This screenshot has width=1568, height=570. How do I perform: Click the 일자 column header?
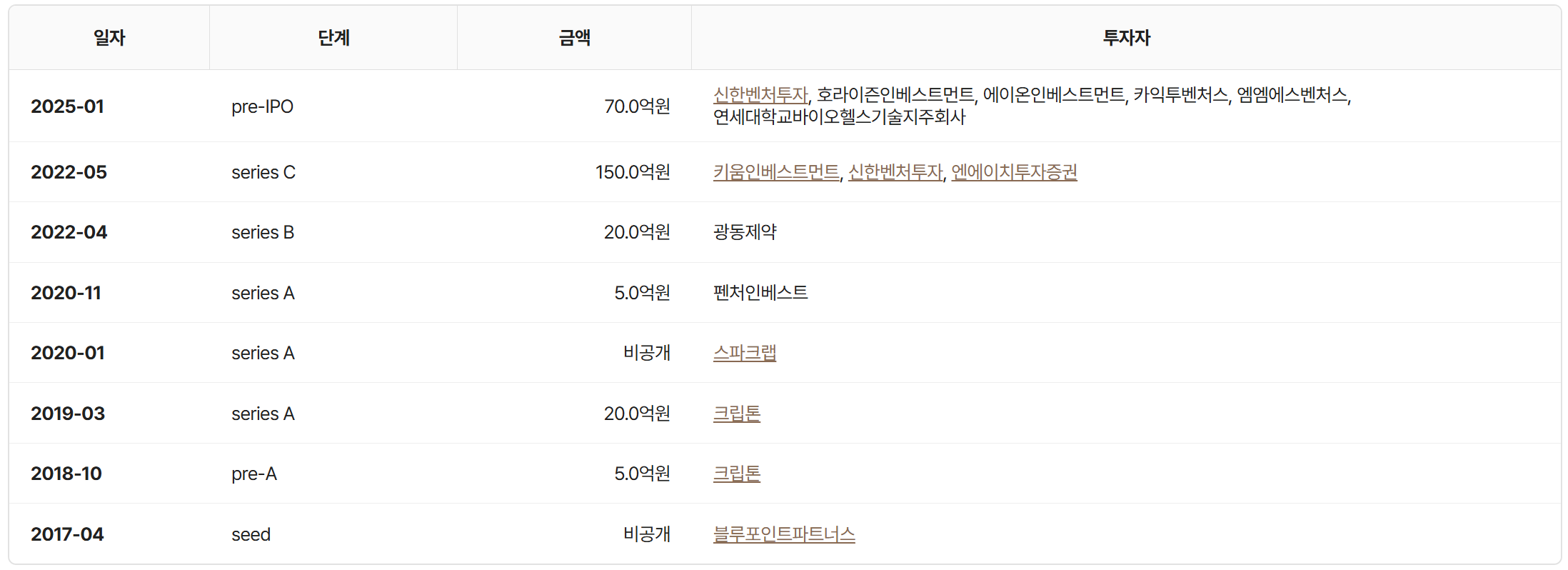coord(109,38)
